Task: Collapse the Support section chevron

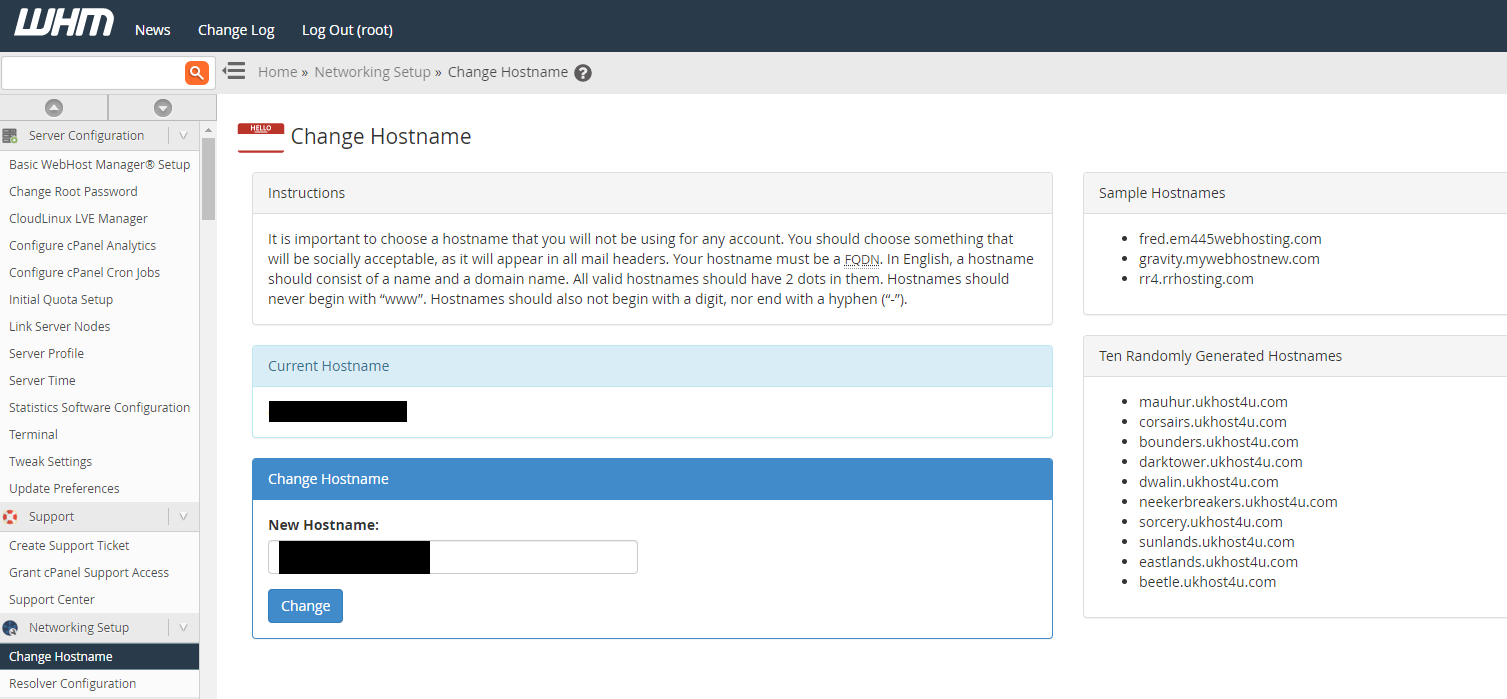Action: (x=183, y=516)
